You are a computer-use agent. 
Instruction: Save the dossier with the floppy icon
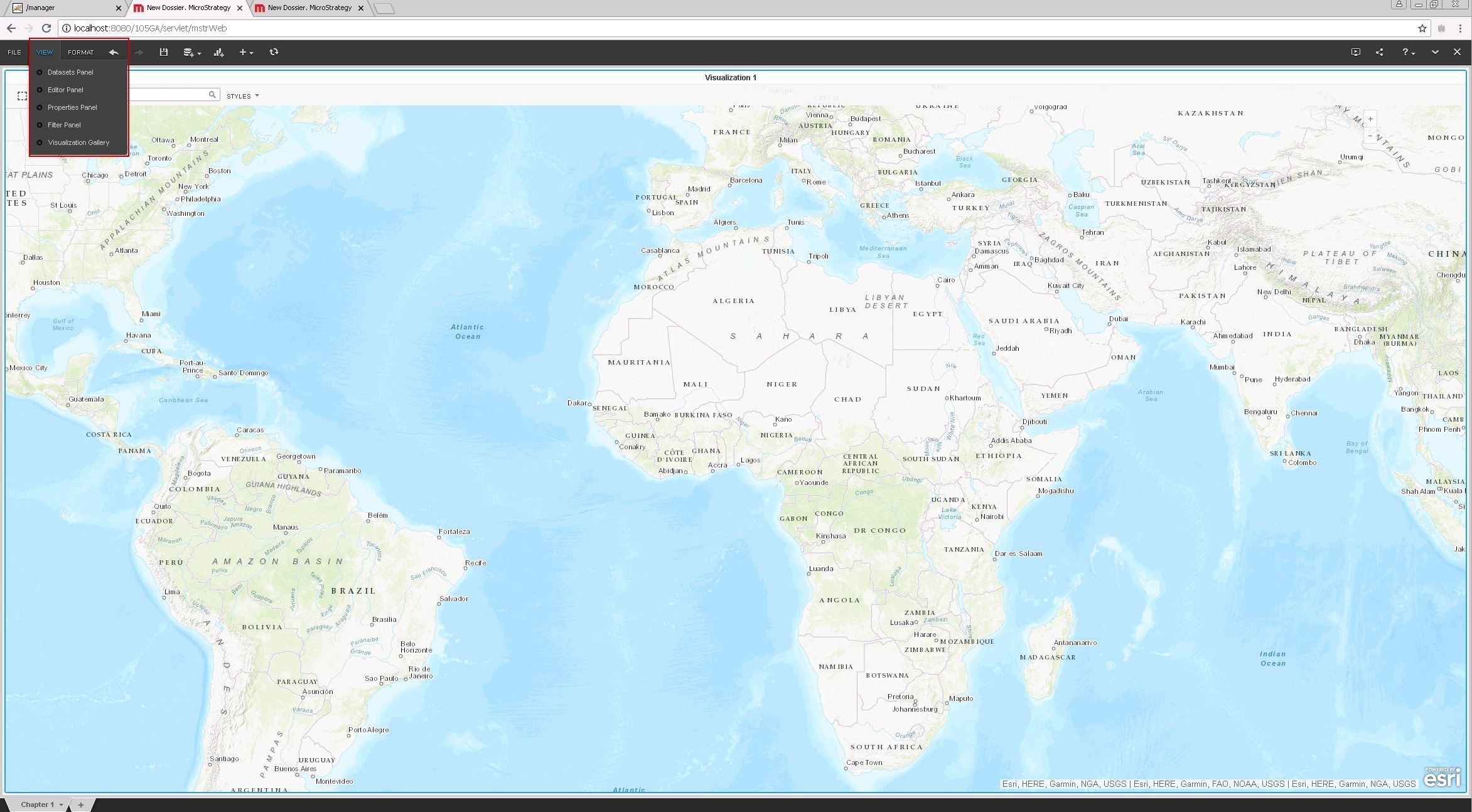(x=164, y=52)
